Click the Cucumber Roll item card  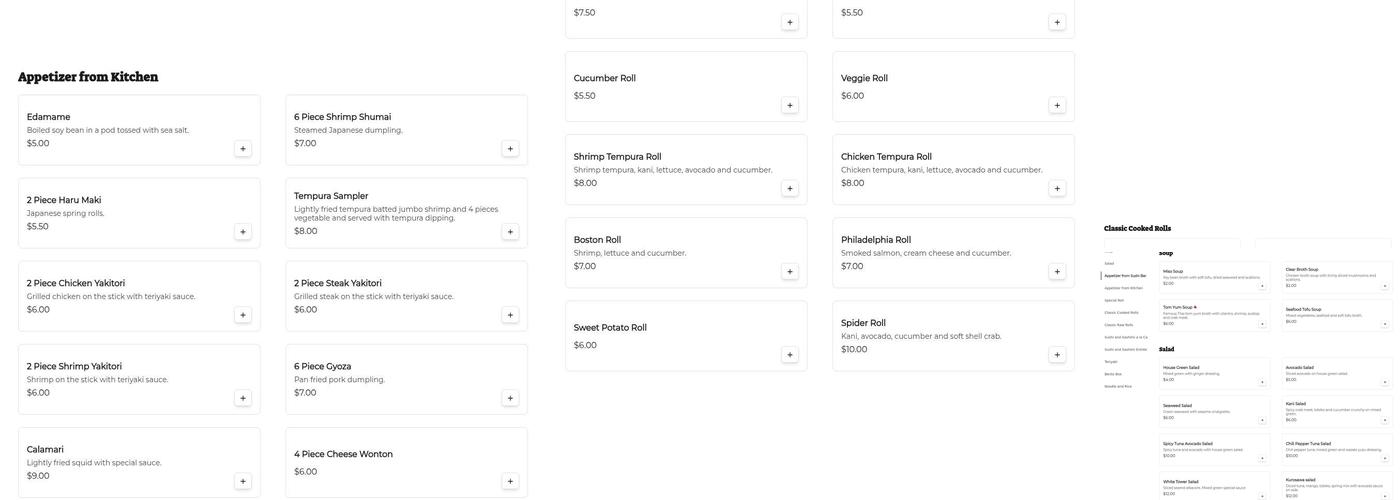pos(685,86)
